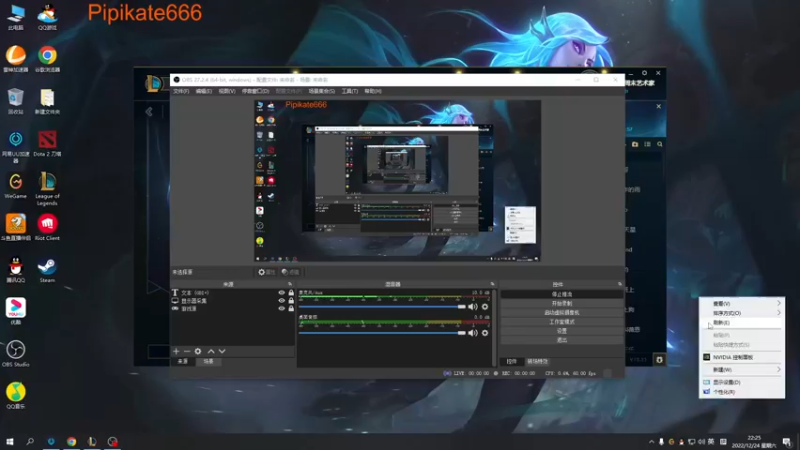The image size is (800, 450).
Task: Open the QQ音乐 desktop icon
Action: 16,395
